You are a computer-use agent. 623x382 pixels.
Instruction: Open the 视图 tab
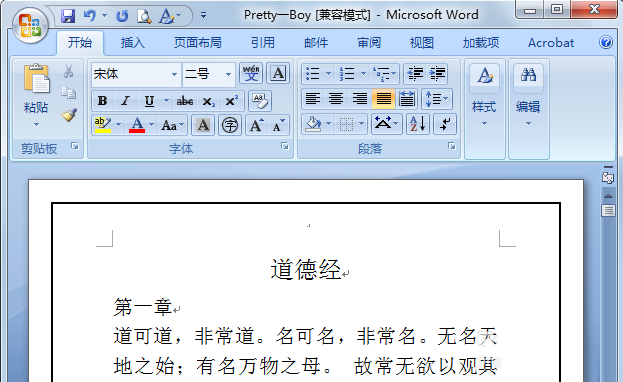422,43
